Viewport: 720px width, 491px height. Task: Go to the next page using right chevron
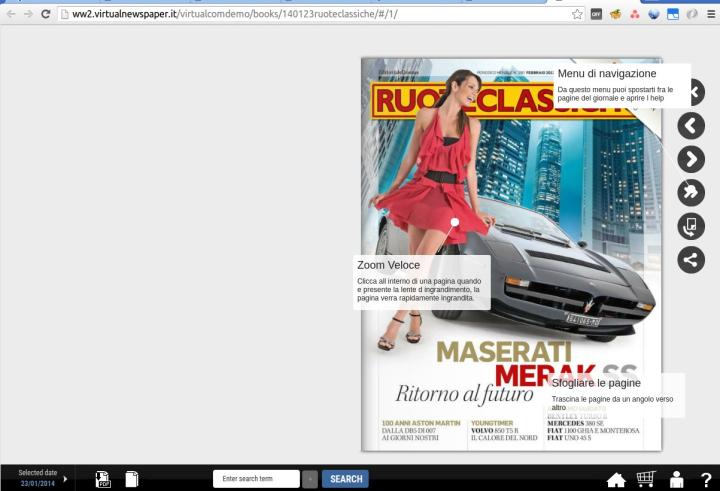click(x=691, y=159)
